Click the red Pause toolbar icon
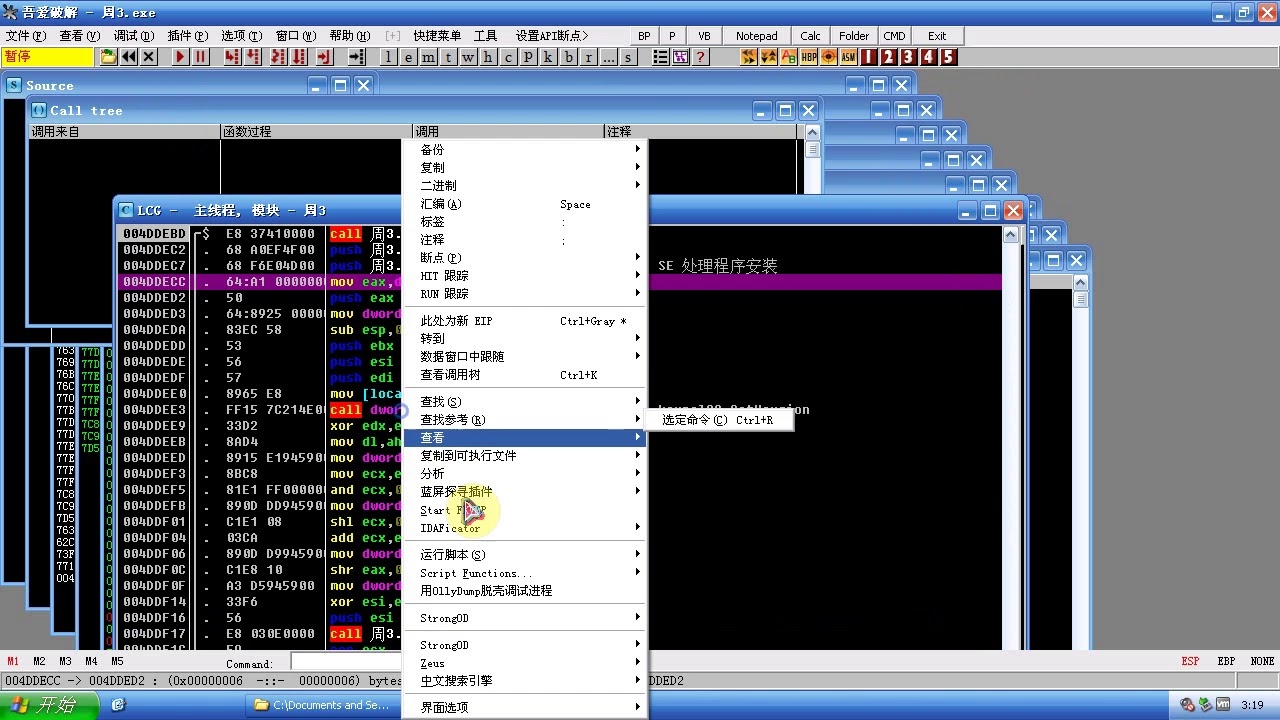Screen dimensions: 1280x720 click(201, 57)
